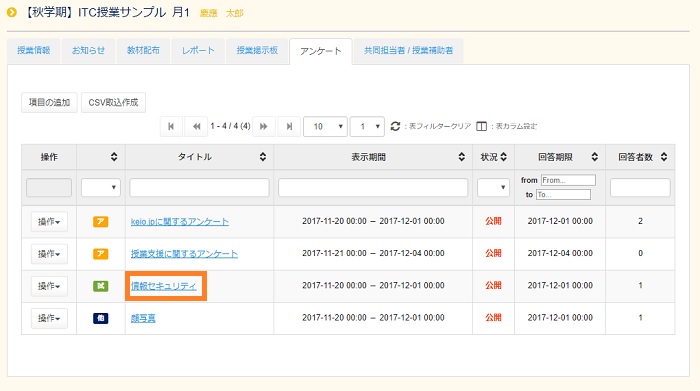Screen dimensions: 700x391
Task: Click the table filter clear refresh icon
Action: tap(395, 126)
